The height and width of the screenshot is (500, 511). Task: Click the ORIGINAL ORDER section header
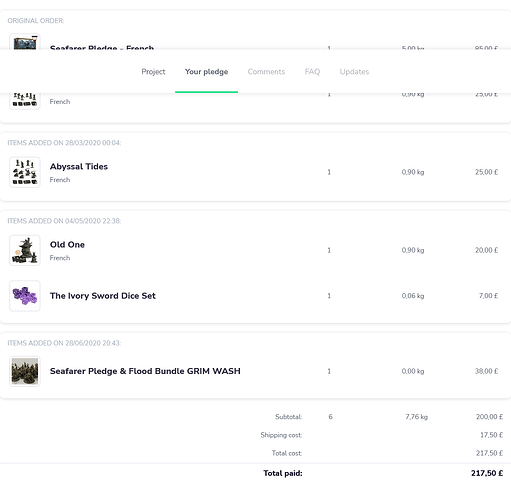[x=36, y=21]
